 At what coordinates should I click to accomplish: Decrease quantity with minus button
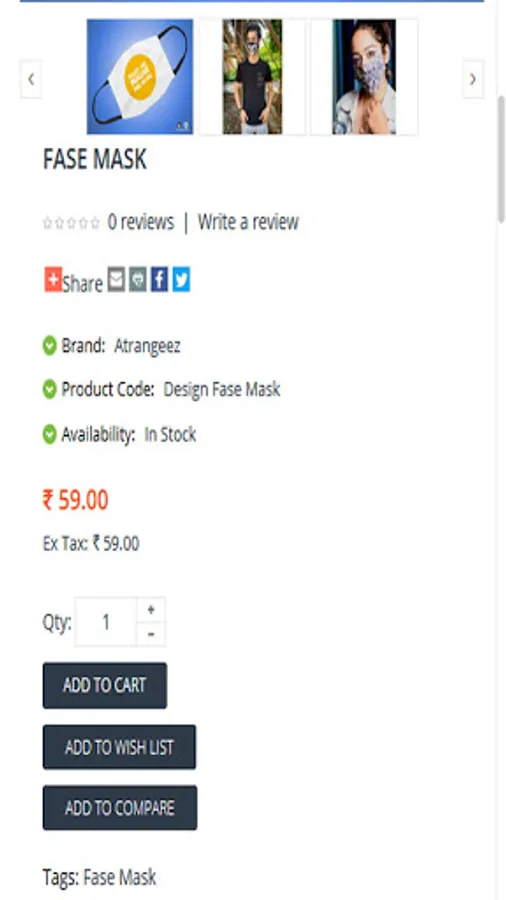click(151, 634)
